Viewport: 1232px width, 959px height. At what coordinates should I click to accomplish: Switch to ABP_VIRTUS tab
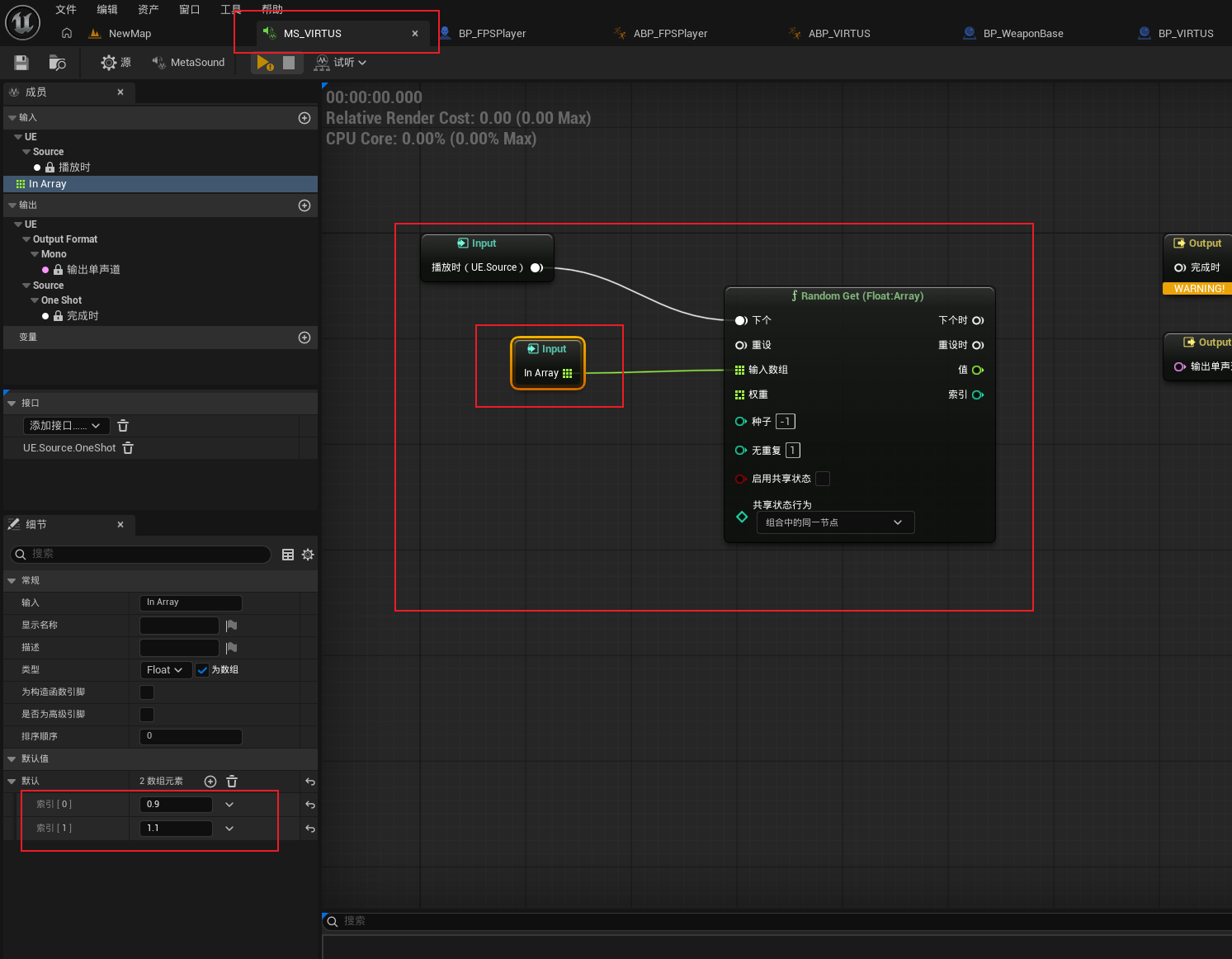click(x=839, y=34)
